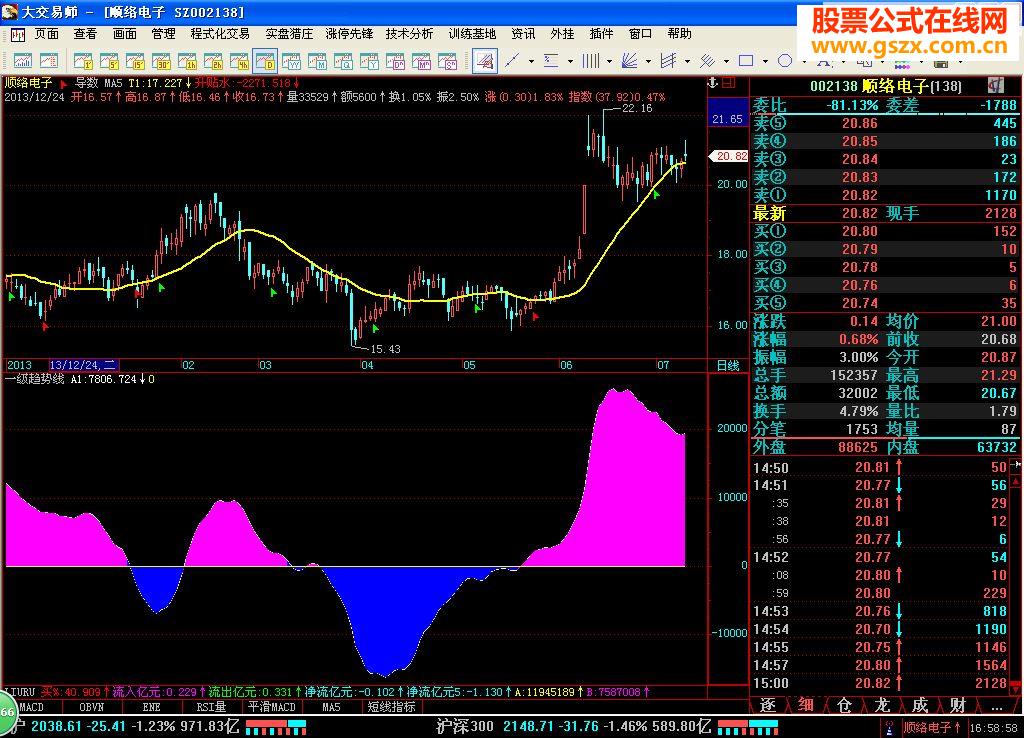Click the parallel vertical lines drawing tool

[x=590, y=62]
